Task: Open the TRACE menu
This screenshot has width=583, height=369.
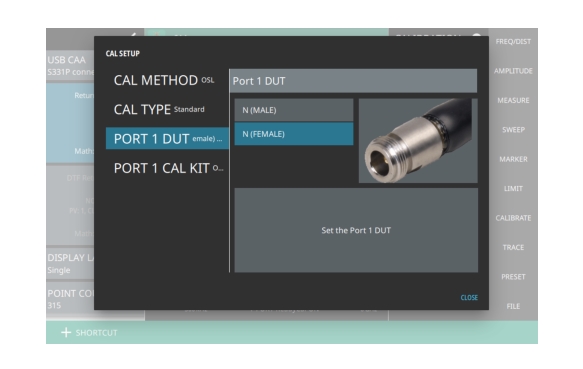Action: [x=513, y=247]
